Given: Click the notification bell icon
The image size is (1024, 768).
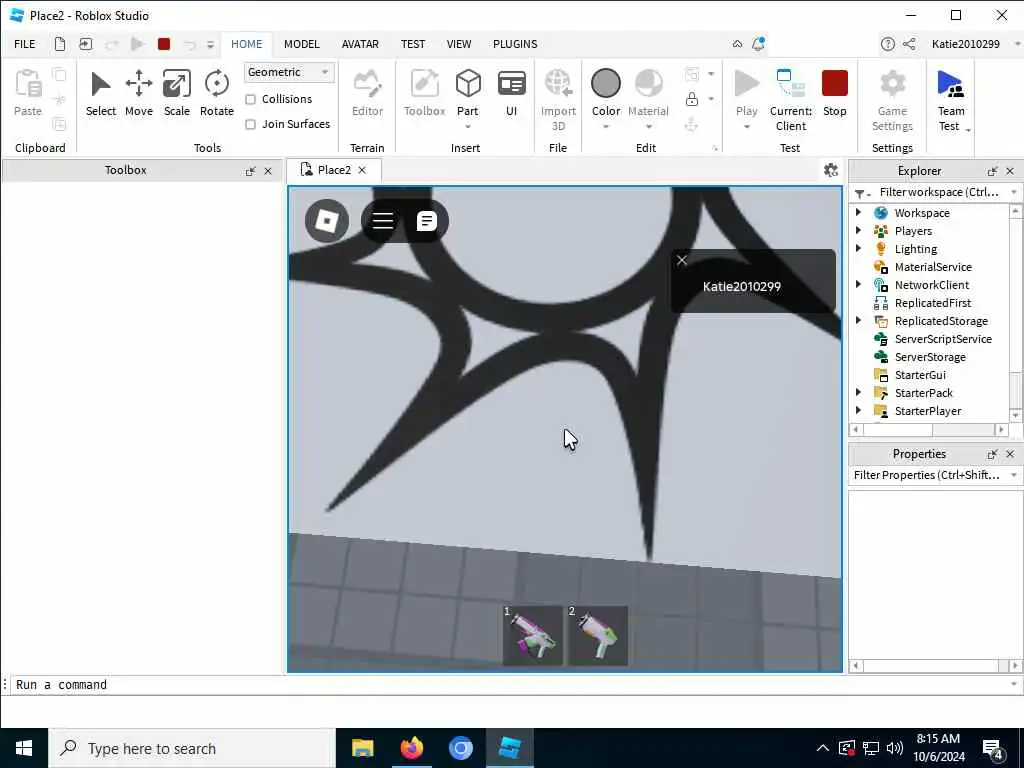Looking at the screenshot, I should point(758,44).
